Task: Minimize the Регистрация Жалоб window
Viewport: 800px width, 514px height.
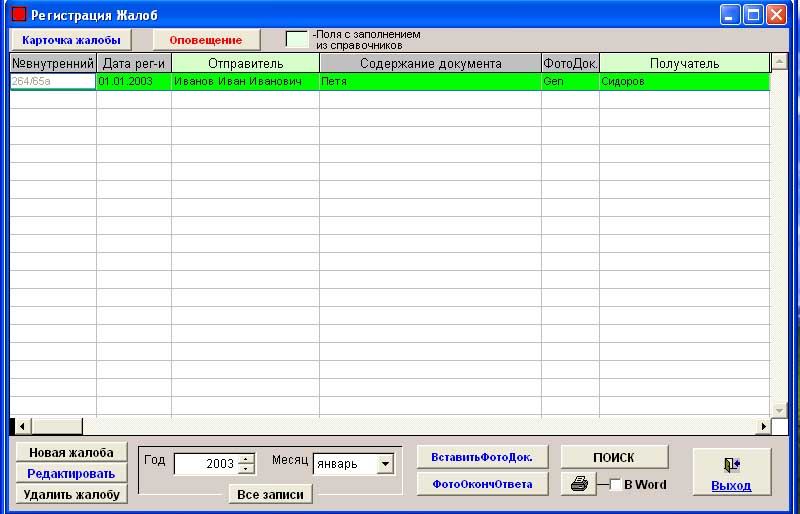Action: click(730, 15)
